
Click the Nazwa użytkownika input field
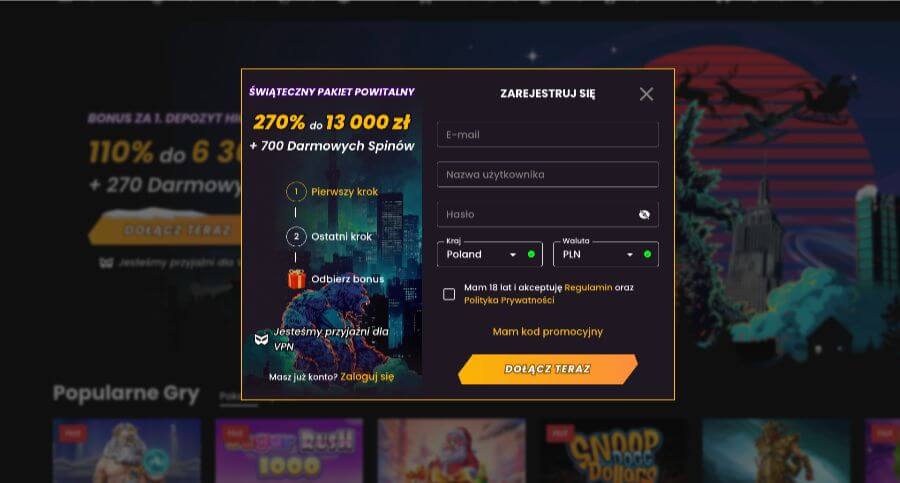tap(548, 174)
